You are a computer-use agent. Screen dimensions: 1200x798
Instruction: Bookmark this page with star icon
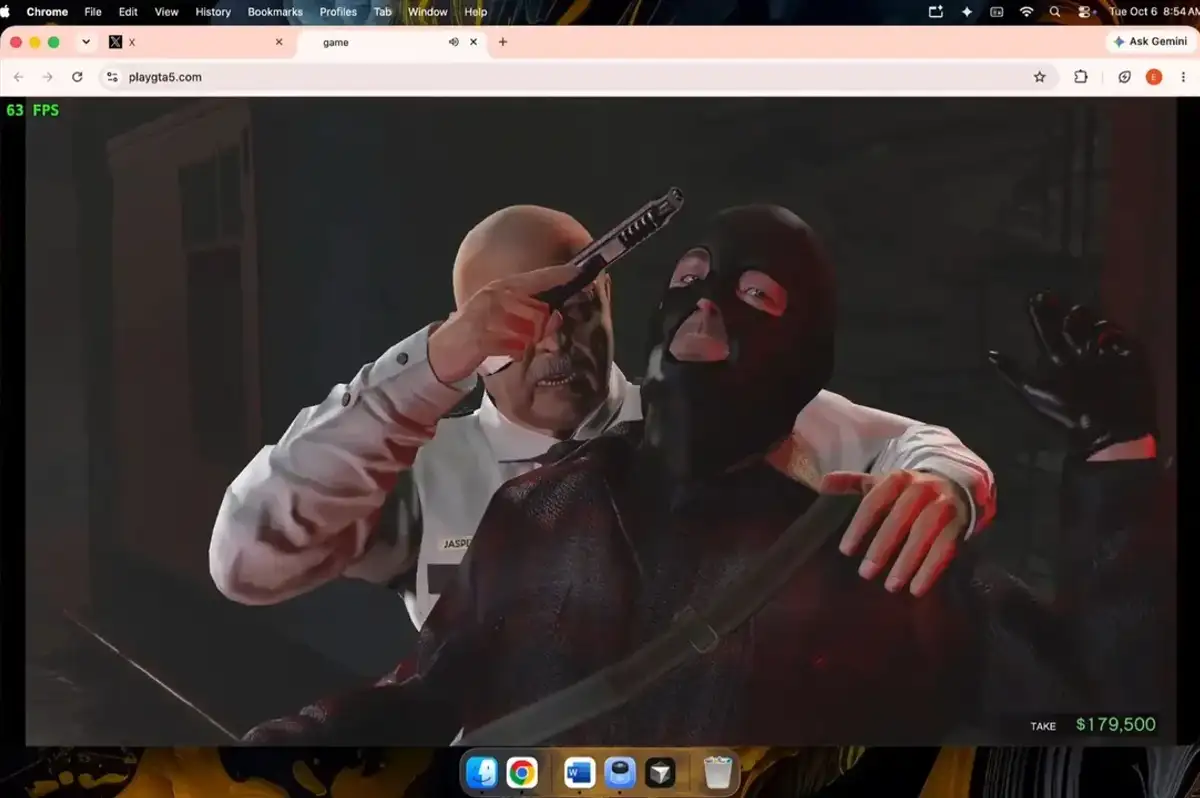click(x=1039, y=77)
